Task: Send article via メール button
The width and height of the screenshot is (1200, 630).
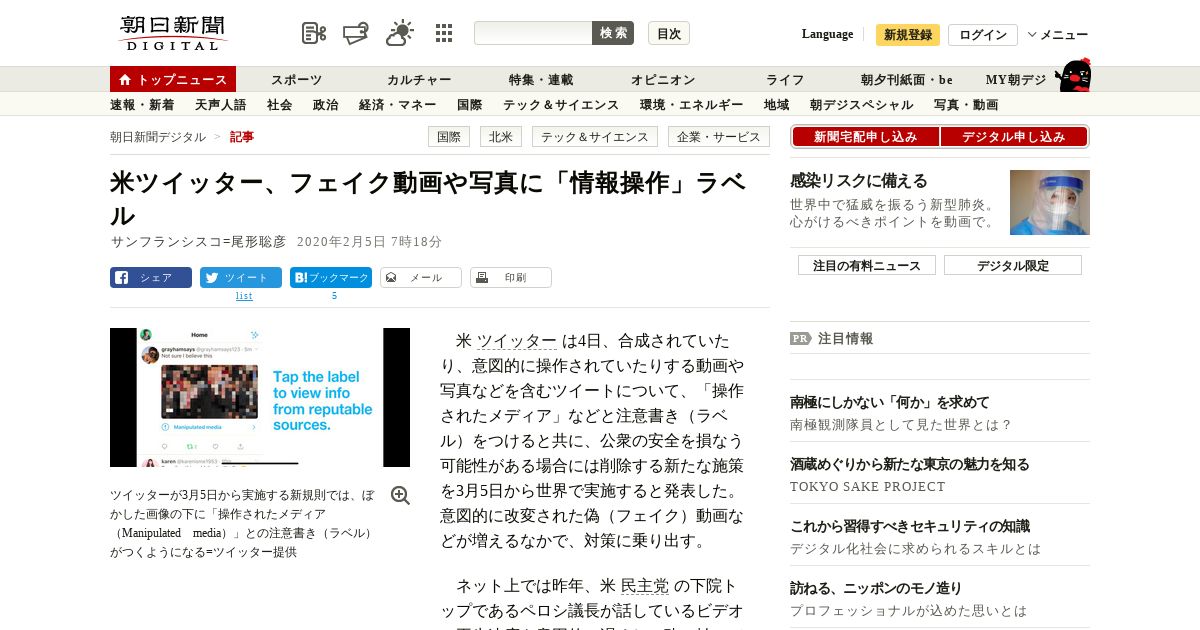Action: 421,278
